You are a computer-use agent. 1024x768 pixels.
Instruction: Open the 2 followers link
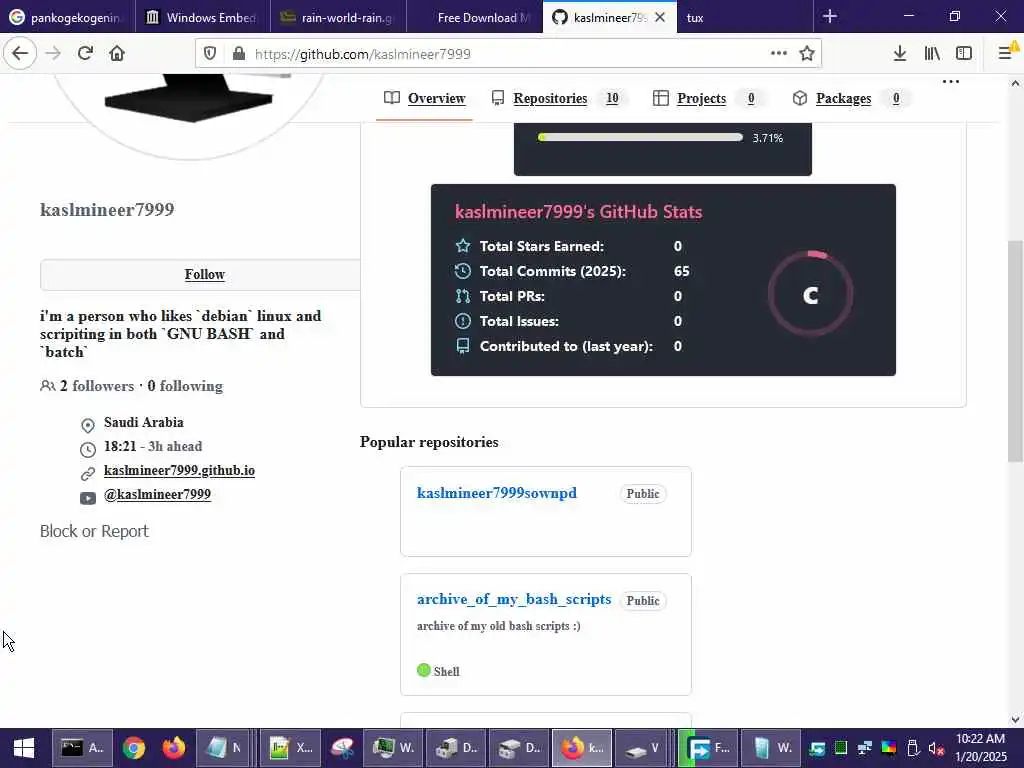click(97, 386)
